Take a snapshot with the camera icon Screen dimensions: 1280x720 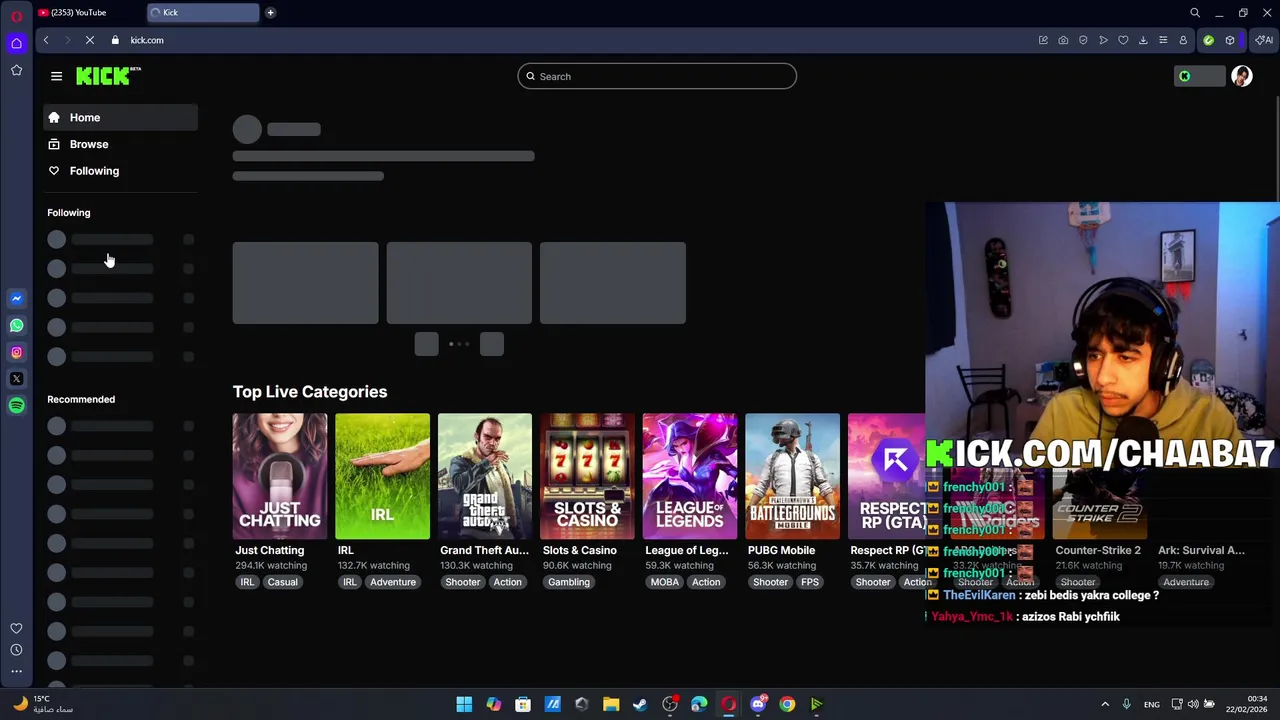pos(1063,40)
